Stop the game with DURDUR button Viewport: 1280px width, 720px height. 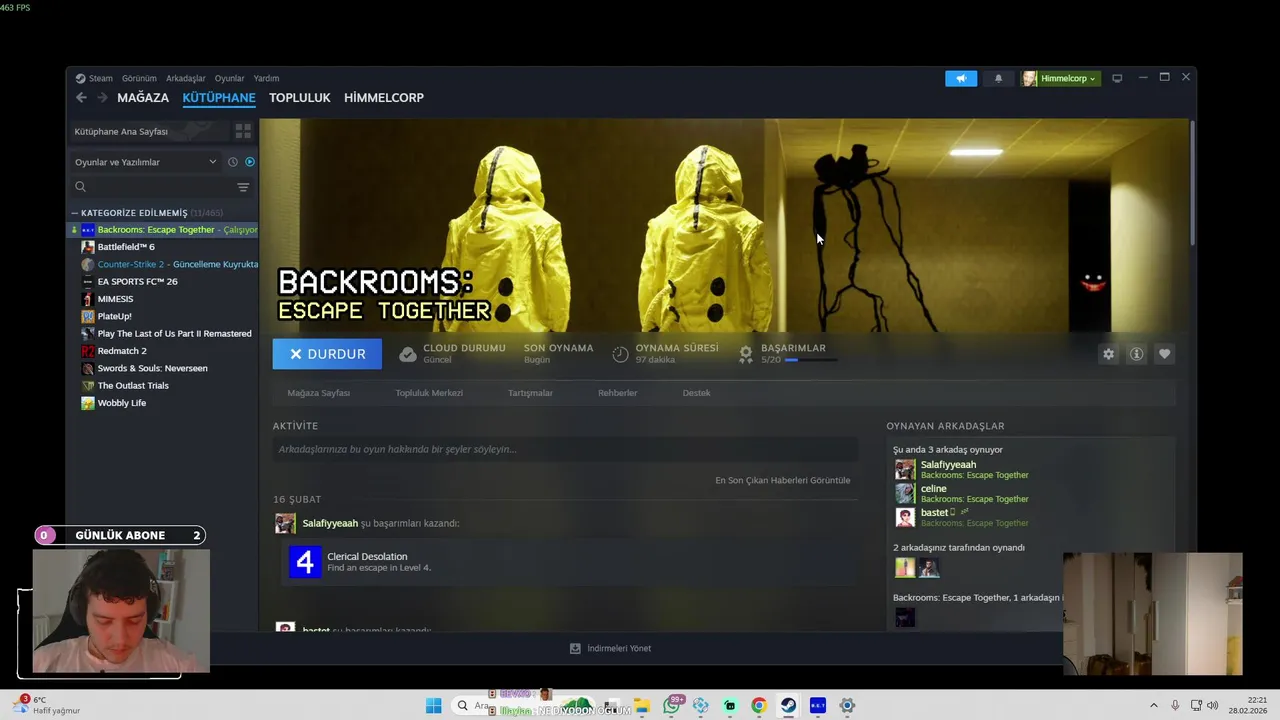pos(327,354)
